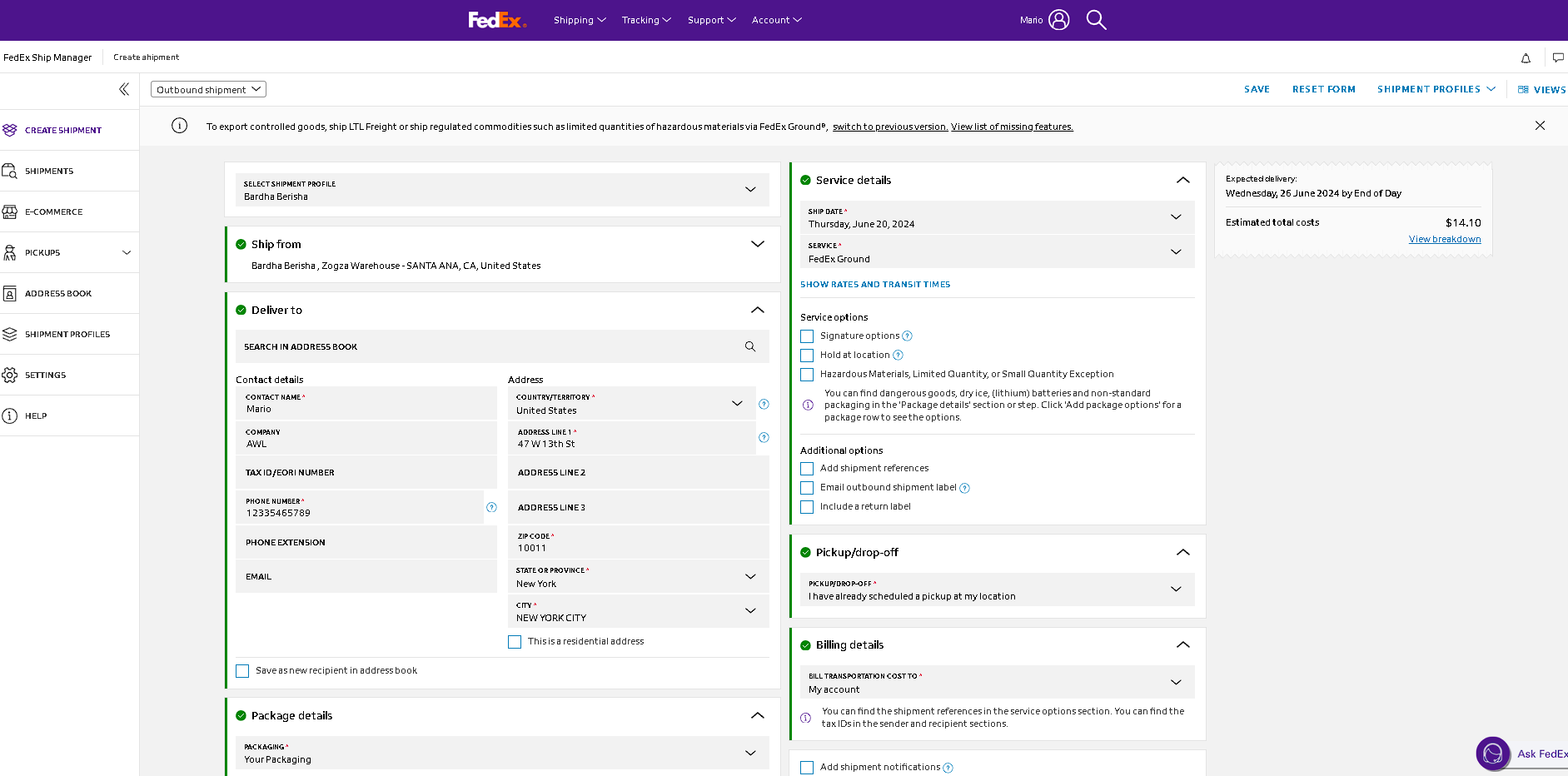This screenshot has width=1568, height=776.
Task: Open Shipment Profiles in the top toolbar
Action: point(1436,90)
